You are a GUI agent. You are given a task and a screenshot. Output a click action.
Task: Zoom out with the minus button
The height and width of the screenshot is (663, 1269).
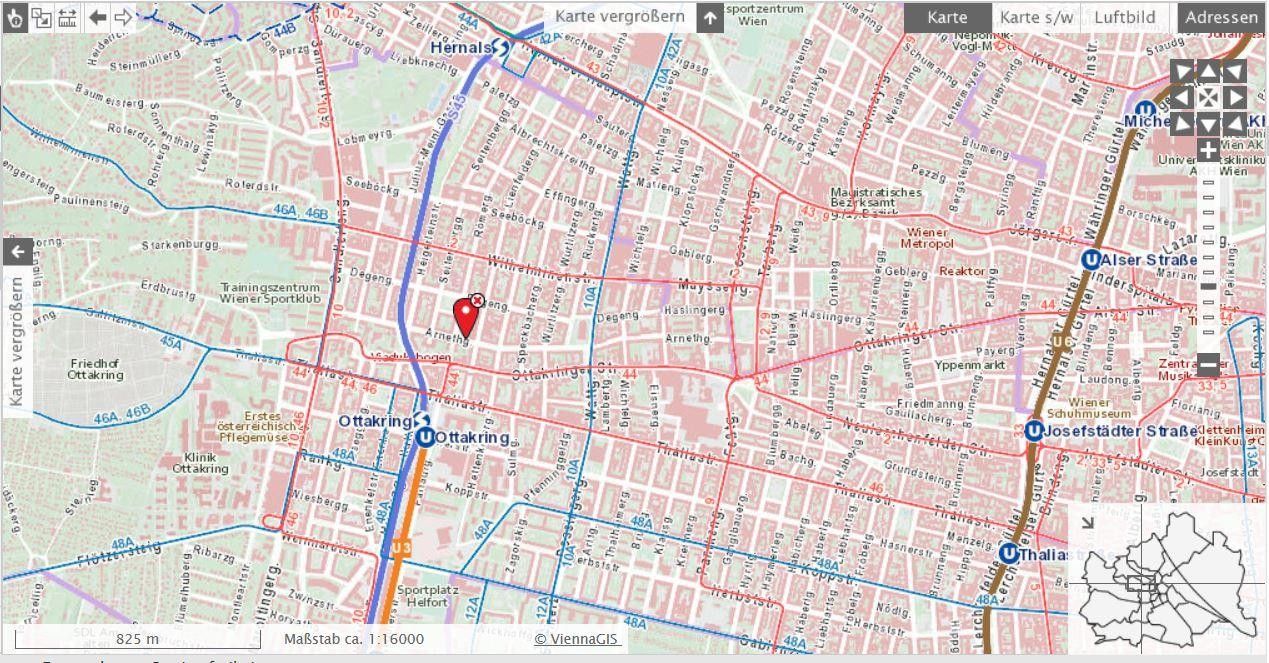tap(1209, 365)
